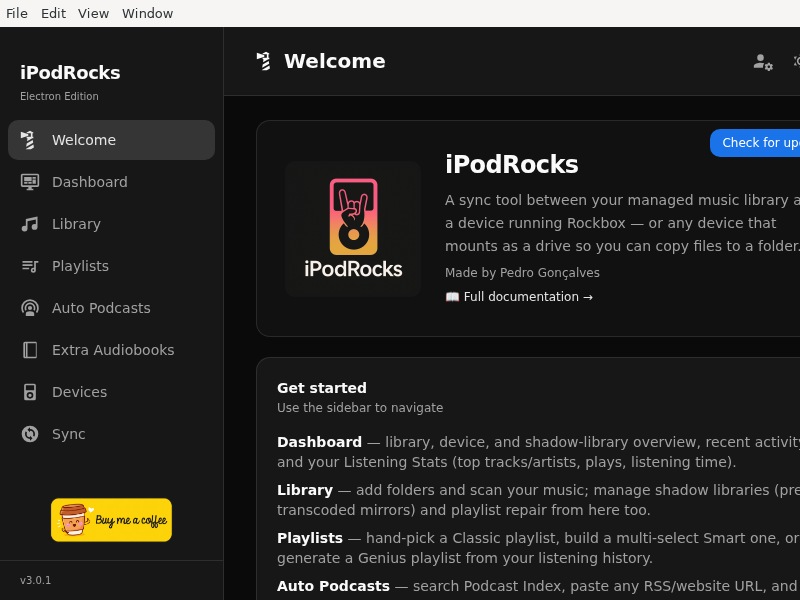
Task: Click the Auto Podcasts broadcast icon
Action: point(30,308)
